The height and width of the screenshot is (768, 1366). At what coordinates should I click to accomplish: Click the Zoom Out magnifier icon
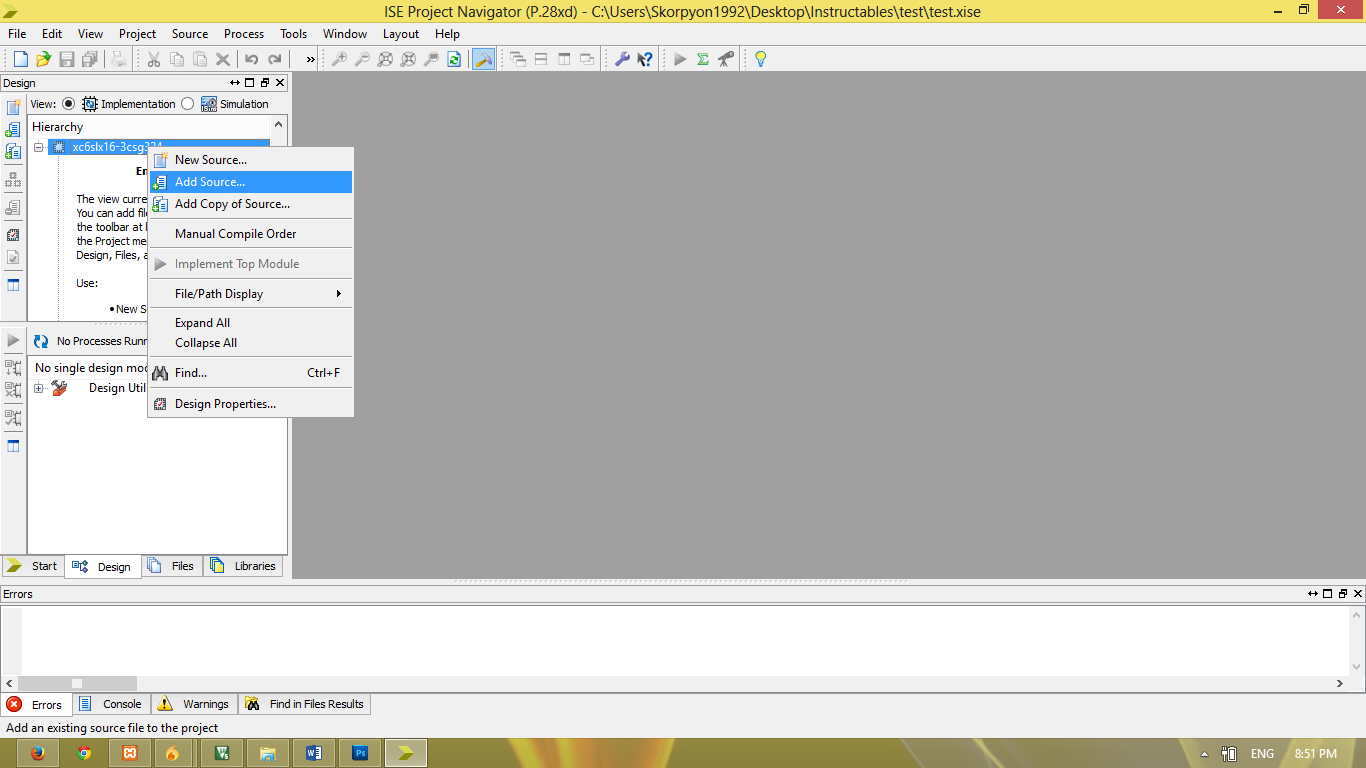(362, 59)
